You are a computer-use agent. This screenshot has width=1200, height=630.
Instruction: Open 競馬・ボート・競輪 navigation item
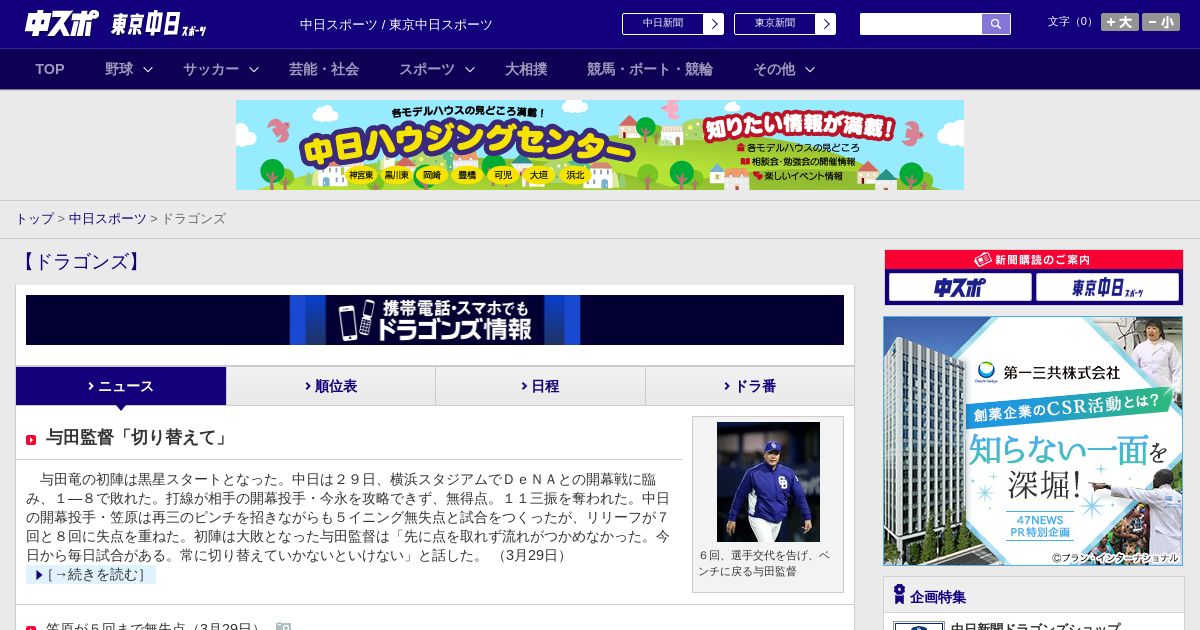pyautogui.click(x=650, y=69)
